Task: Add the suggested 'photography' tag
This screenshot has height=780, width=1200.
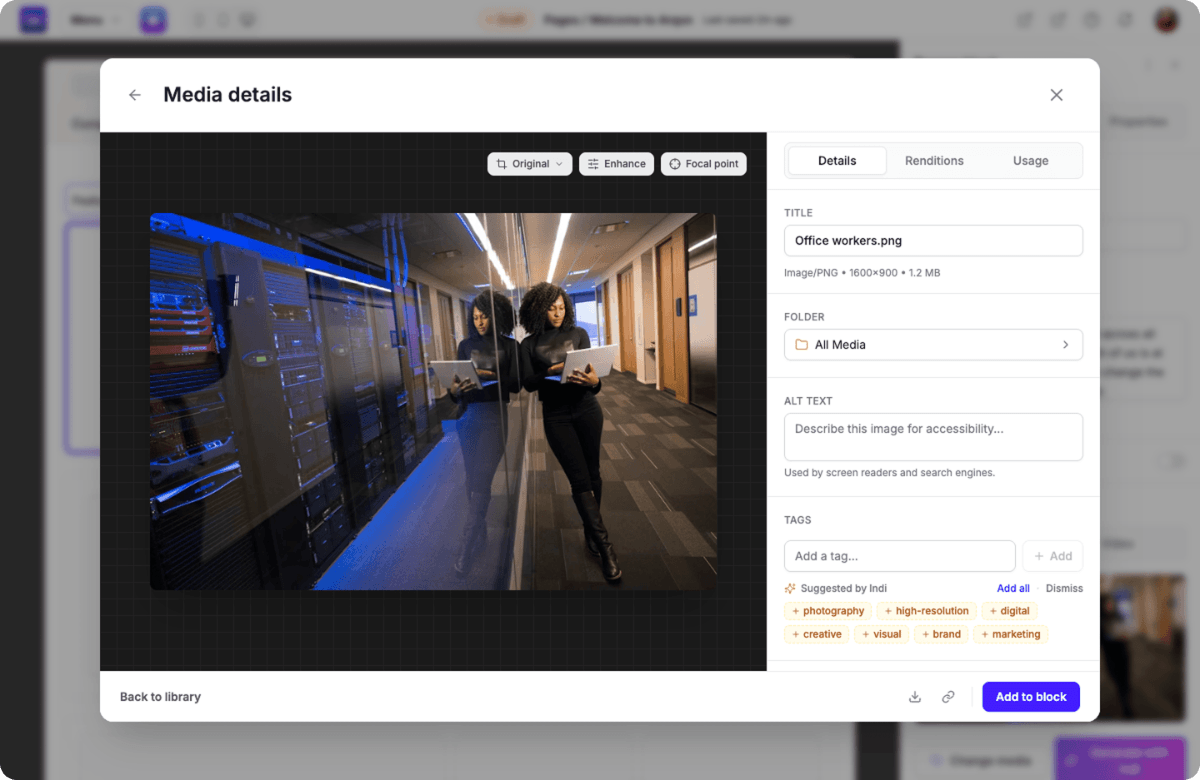Action: click(x=828, y=611)
